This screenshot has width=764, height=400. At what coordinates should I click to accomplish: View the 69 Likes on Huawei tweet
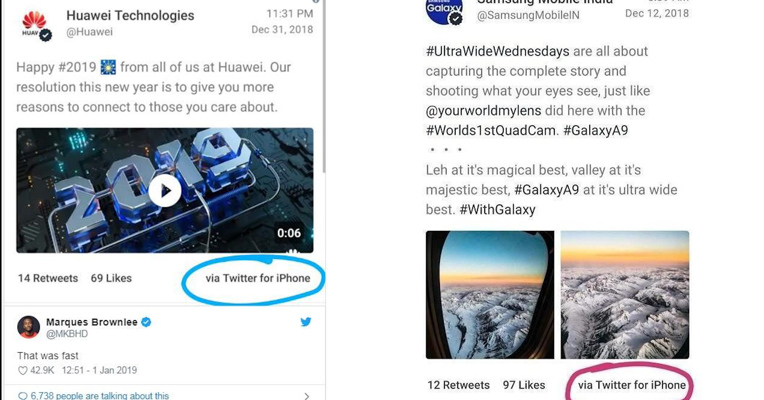pos(111,278)
